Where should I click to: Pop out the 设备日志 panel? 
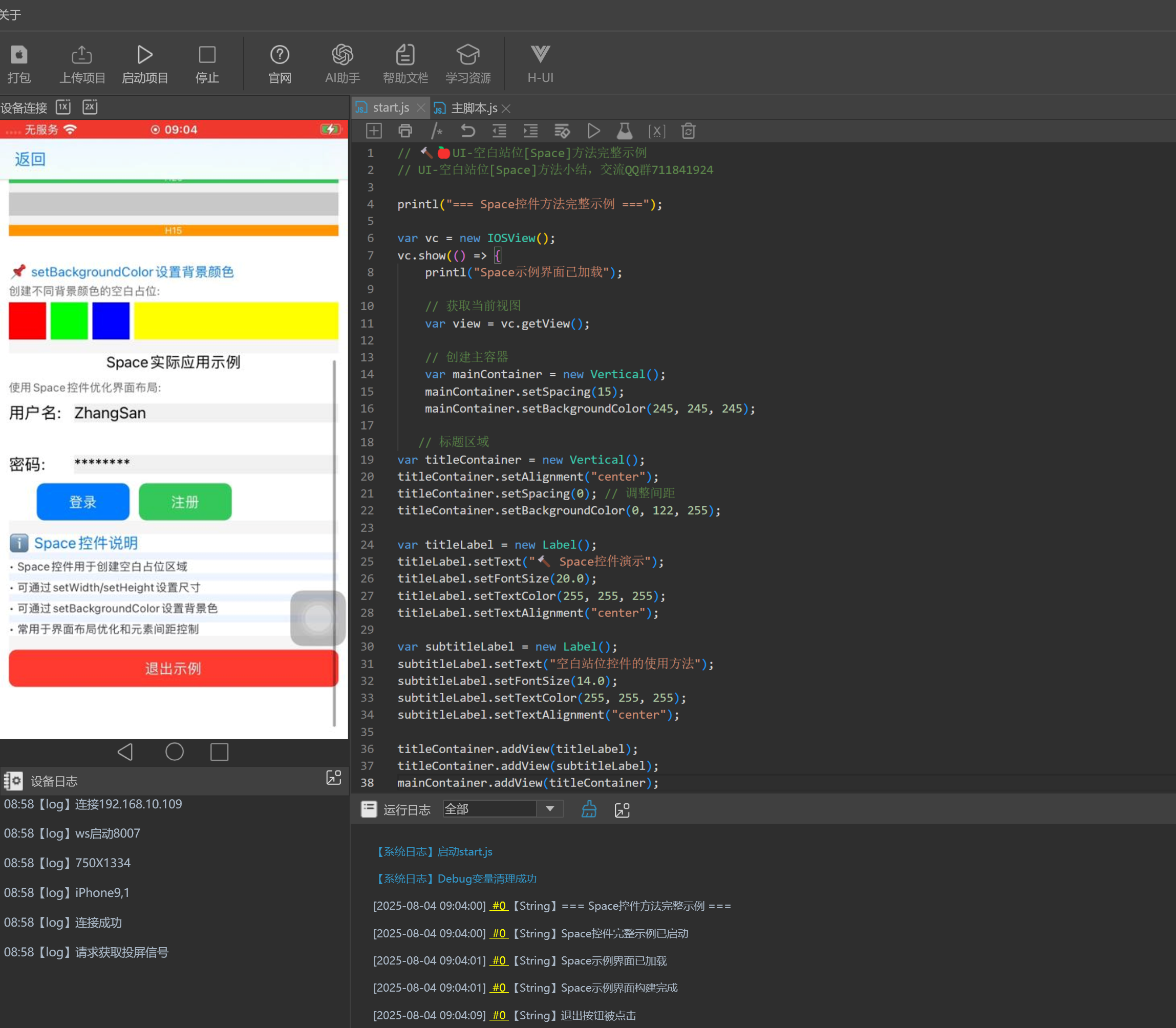coord(334,778)
